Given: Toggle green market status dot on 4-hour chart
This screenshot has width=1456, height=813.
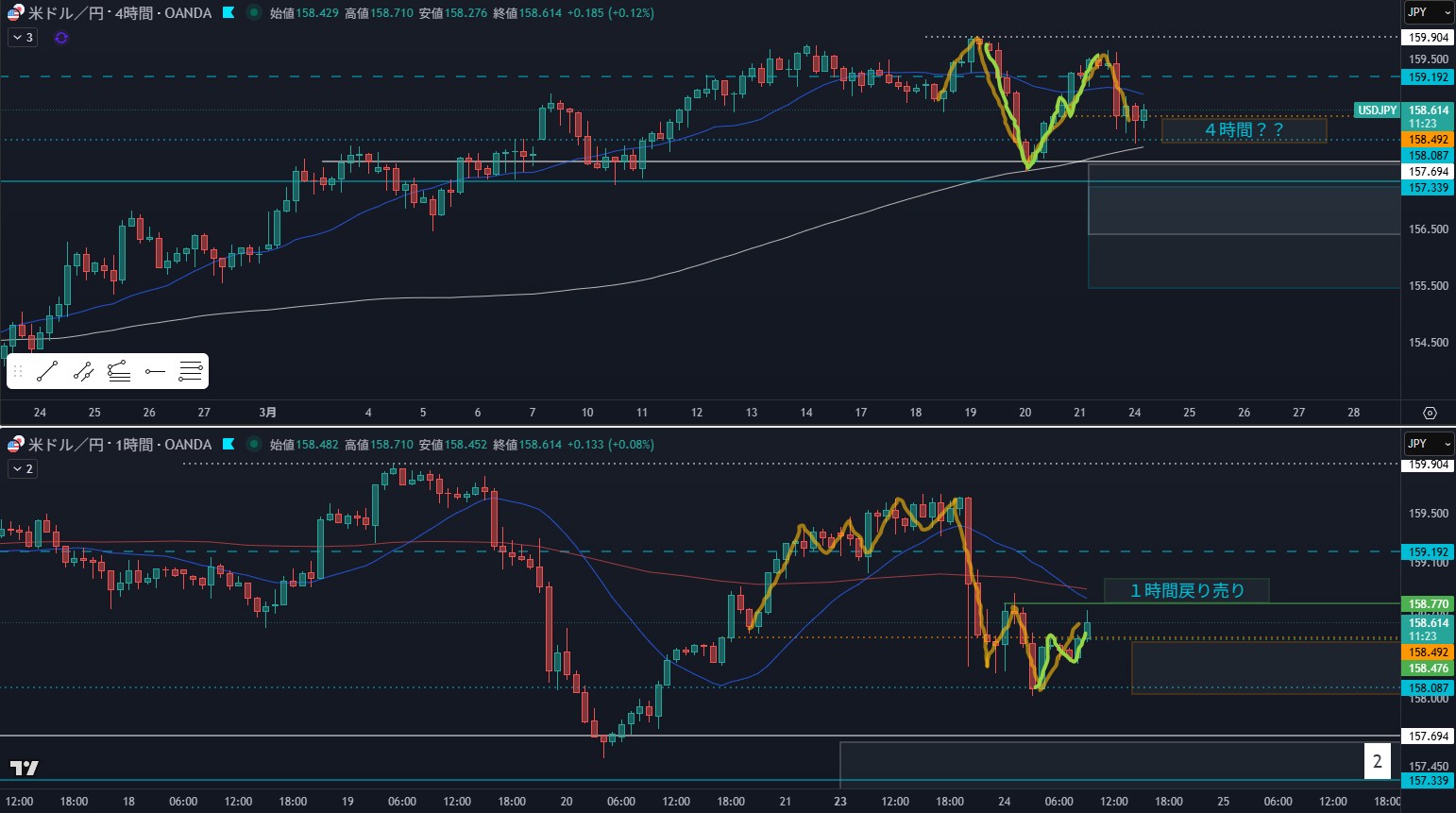Looking at the screenshot, I should (x=253, y=13).
